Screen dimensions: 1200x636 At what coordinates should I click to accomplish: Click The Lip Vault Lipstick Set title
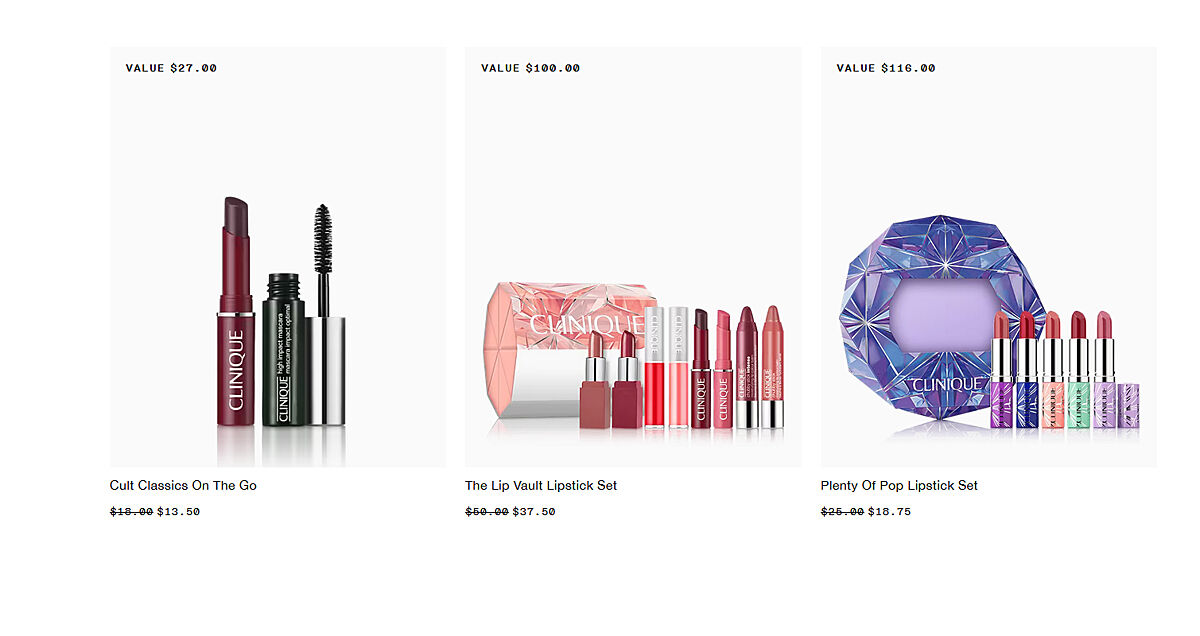[541, 485]
